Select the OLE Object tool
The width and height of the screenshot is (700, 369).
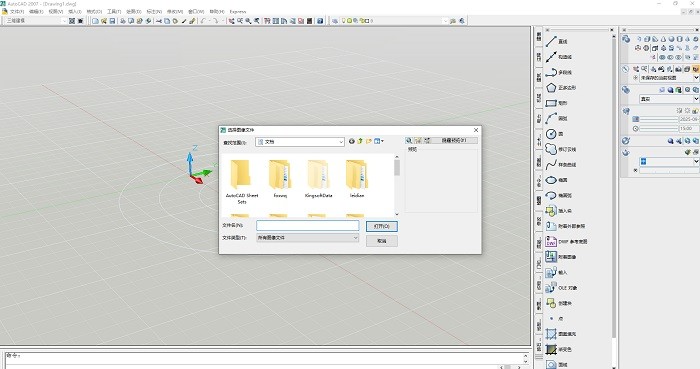561,288
